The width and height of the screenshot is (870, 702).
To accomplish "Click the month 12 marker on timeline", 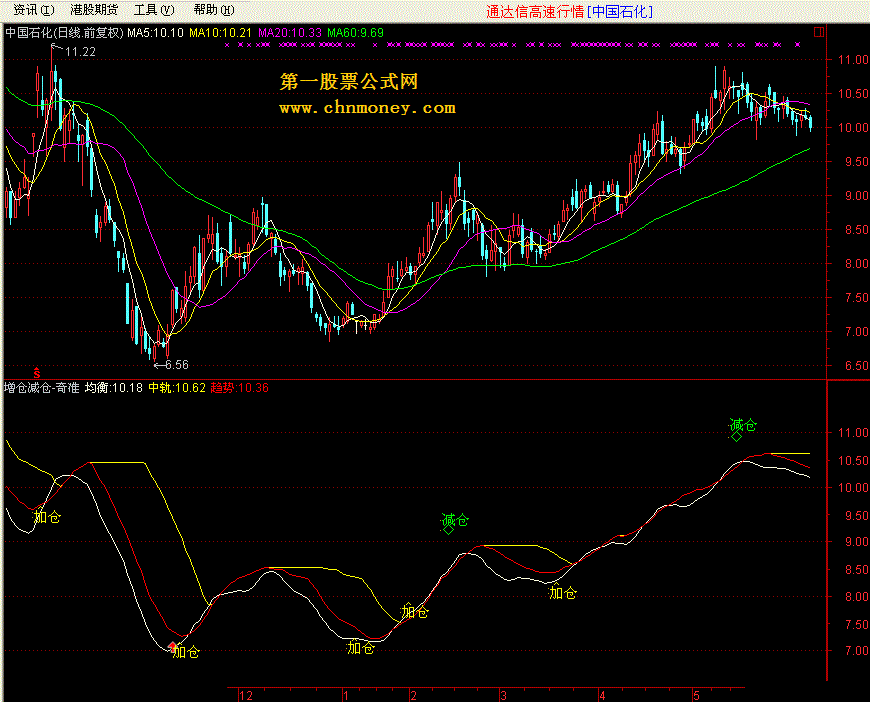I will click(246, 695).
